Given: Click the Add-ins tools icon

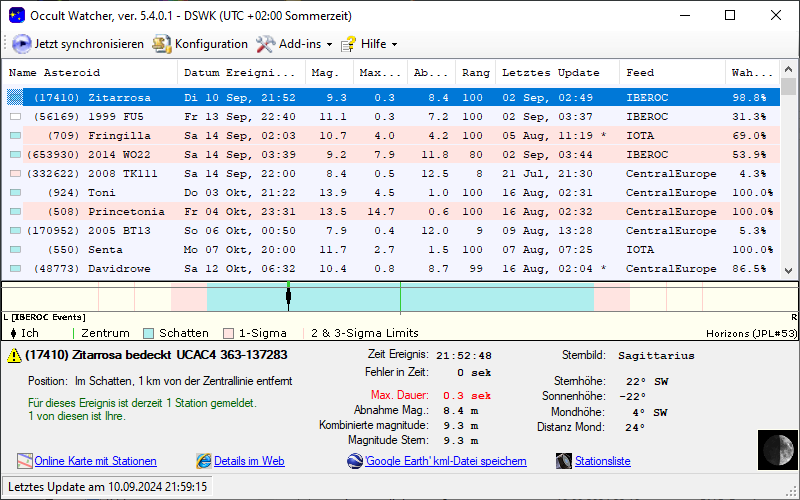Looking at the screenshot, I should [x=265, y=44].
